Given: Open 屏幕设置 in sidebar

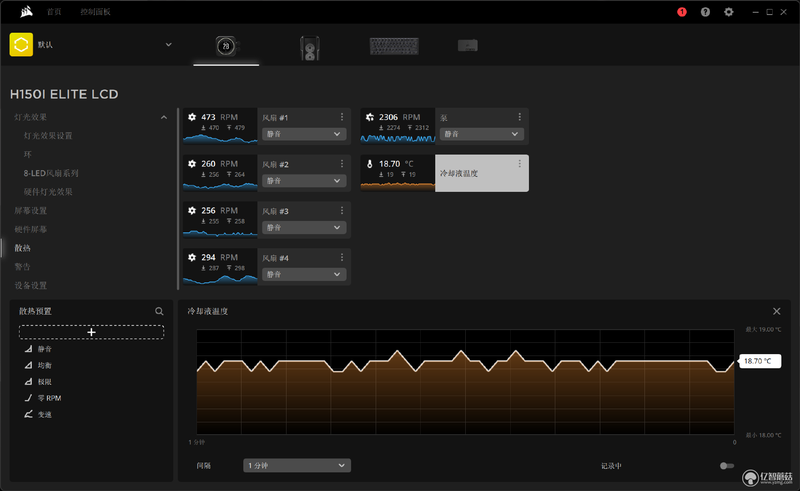Looking at the screenshot, I should (x=31, y=210).
